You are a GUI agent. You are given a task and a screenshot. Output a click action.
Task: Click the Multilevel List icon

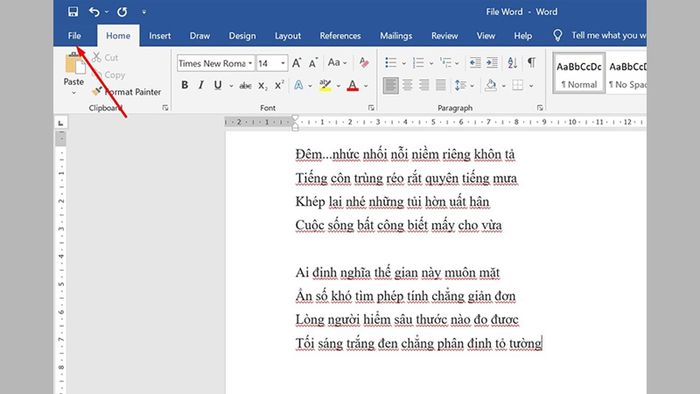coord(446,63)
